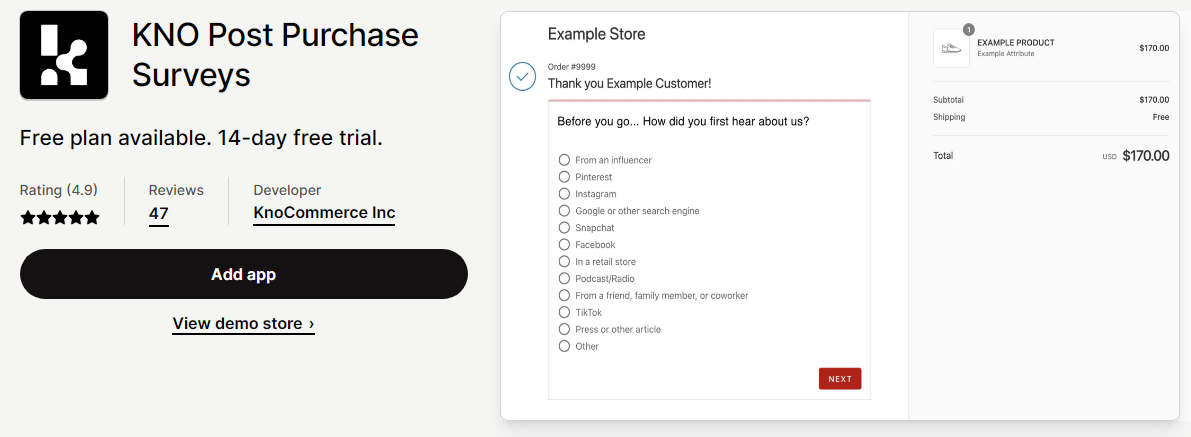Click the five-star rating icons
The width and height of the screenshot is (1191, 437).
[60, 217]
